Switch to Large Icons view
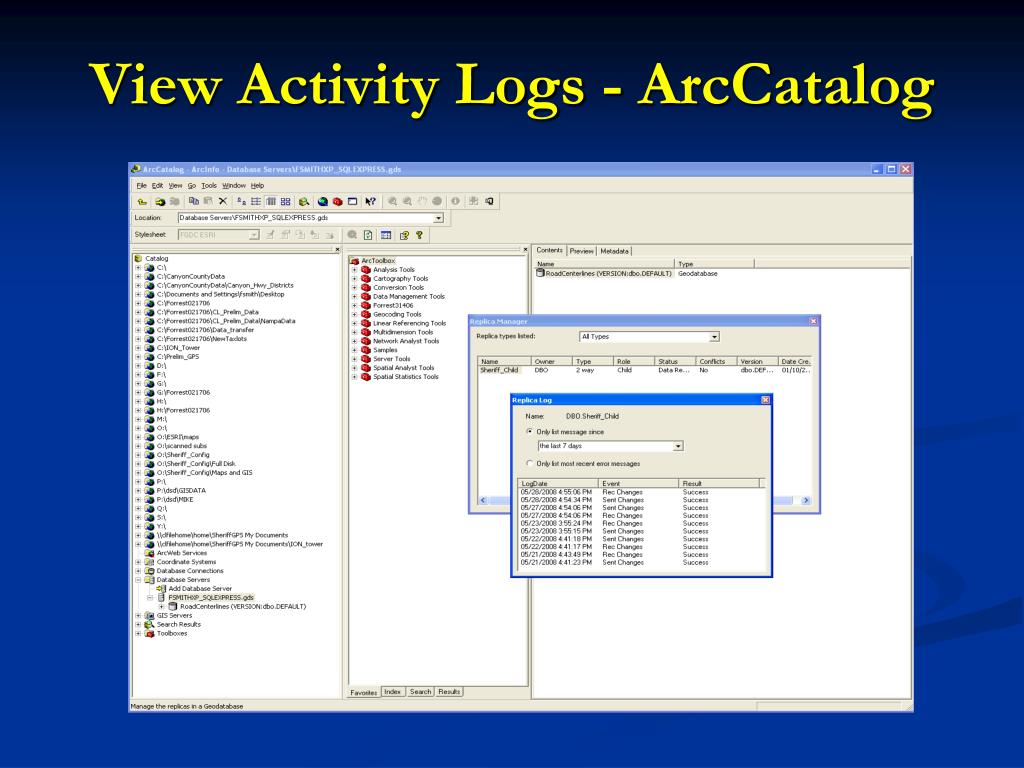 (241, 202)
